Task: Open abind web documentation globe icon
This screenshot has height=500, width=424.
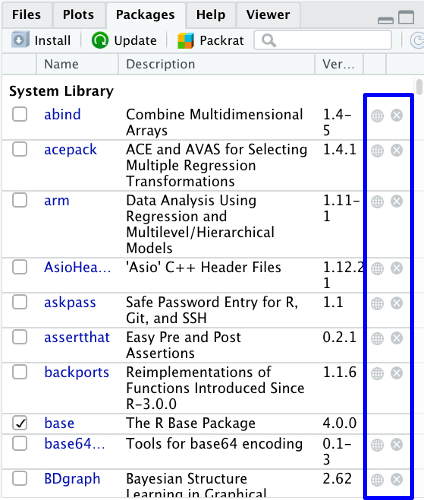Action: tap(377, 116)
